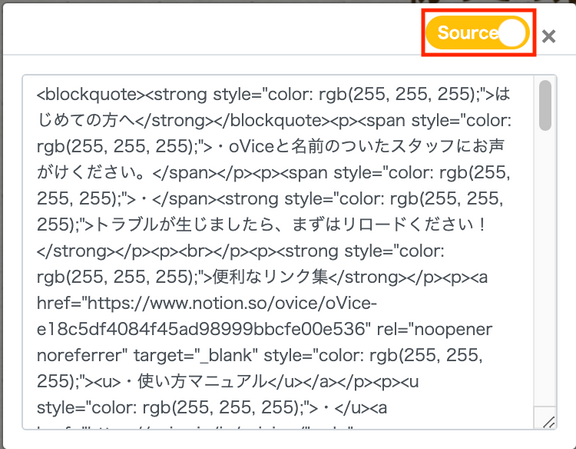Click the text "まずはリロードください！"
This screenshot has height=449, width=576.
(x=389, y=224)
